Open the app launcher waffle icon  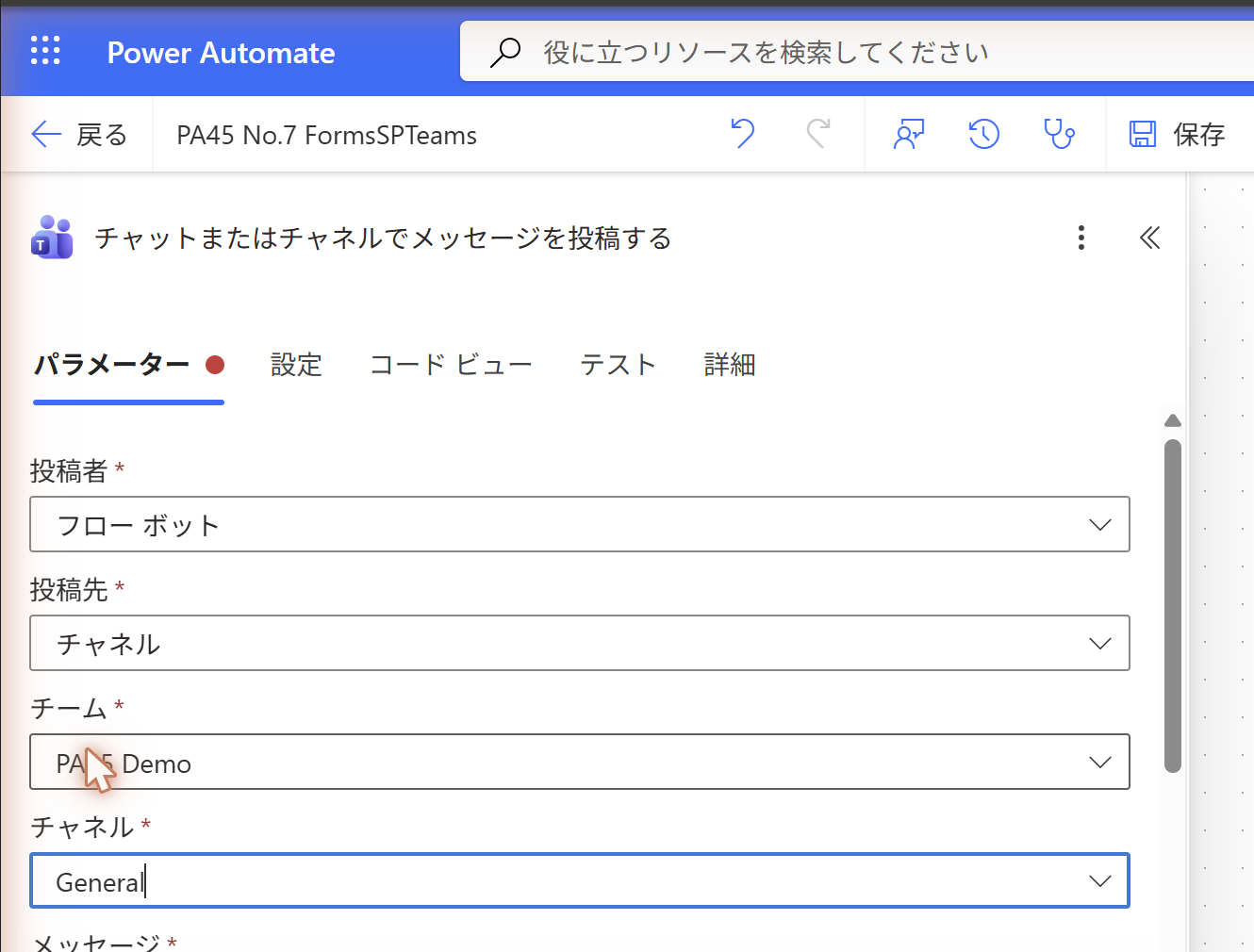click(45, 51)
